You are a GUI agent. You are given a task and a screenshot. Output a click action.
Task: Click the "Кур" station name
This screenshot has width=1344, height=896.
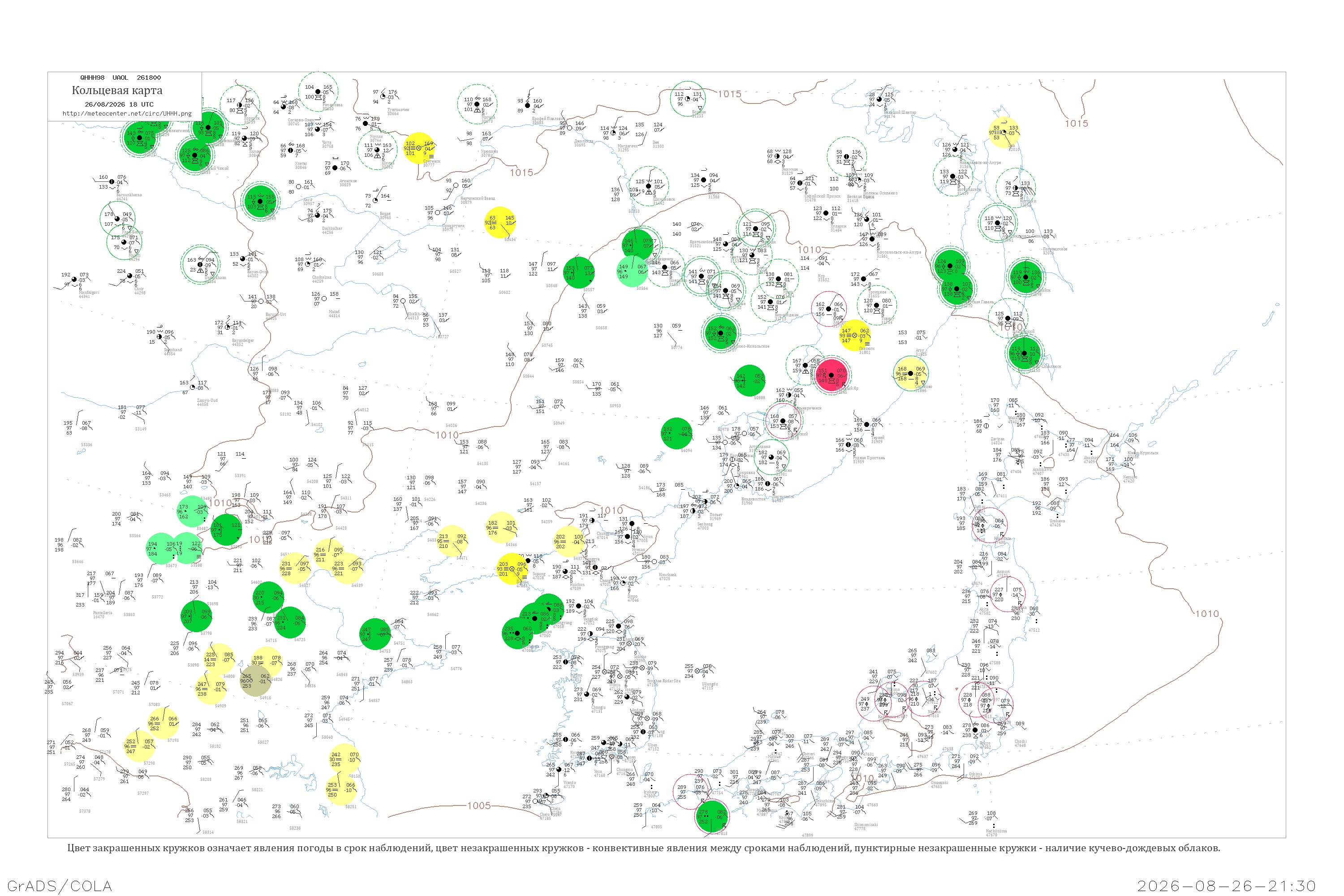coord(821,276)
